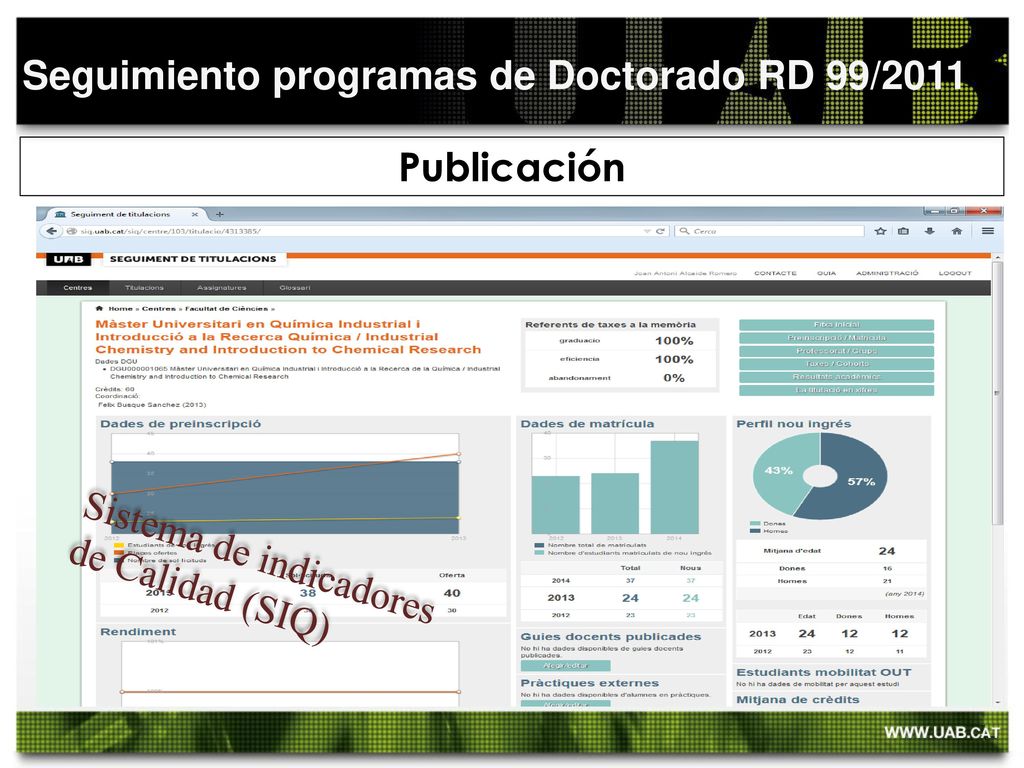Open Professorat / Grups section
The width and height of the screenshot is (1024, 768).
pyautogui.click(x=837, y=351)
